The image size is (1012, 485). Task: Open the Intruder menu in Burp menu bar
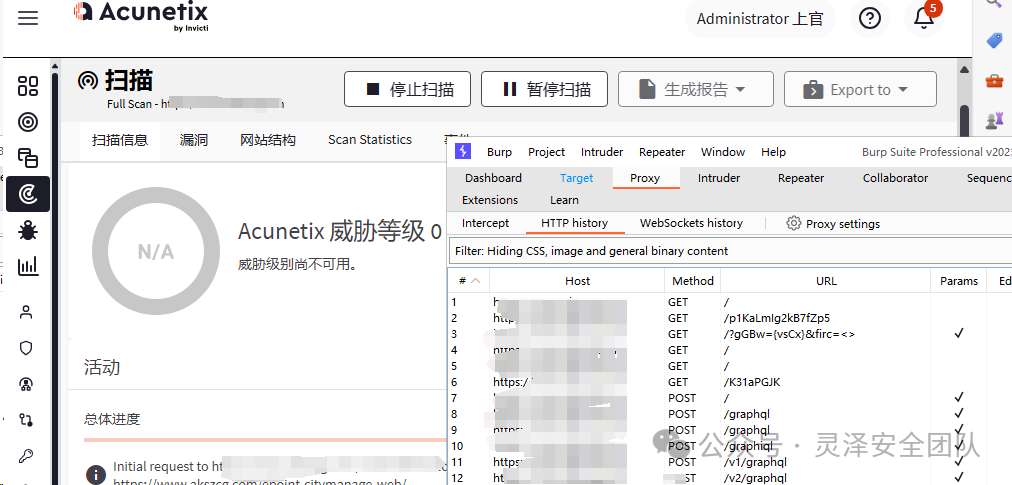click(x=602, y=152)
